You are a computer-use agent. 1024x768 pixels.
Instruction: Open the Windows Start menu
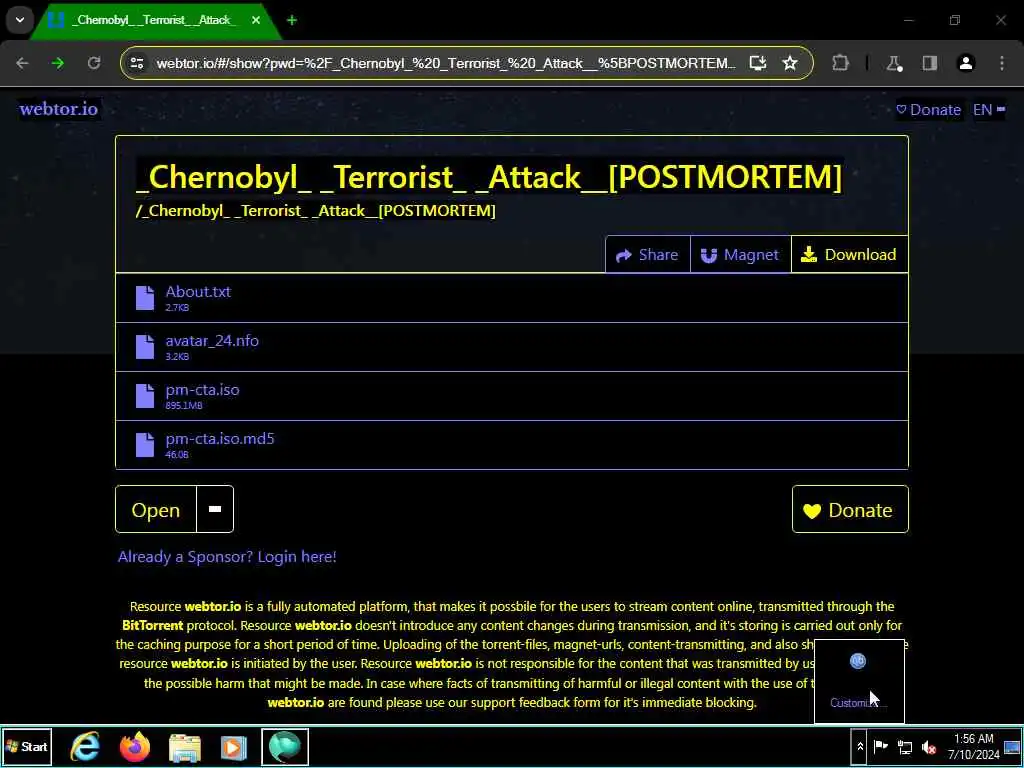[x=27, y=746]
